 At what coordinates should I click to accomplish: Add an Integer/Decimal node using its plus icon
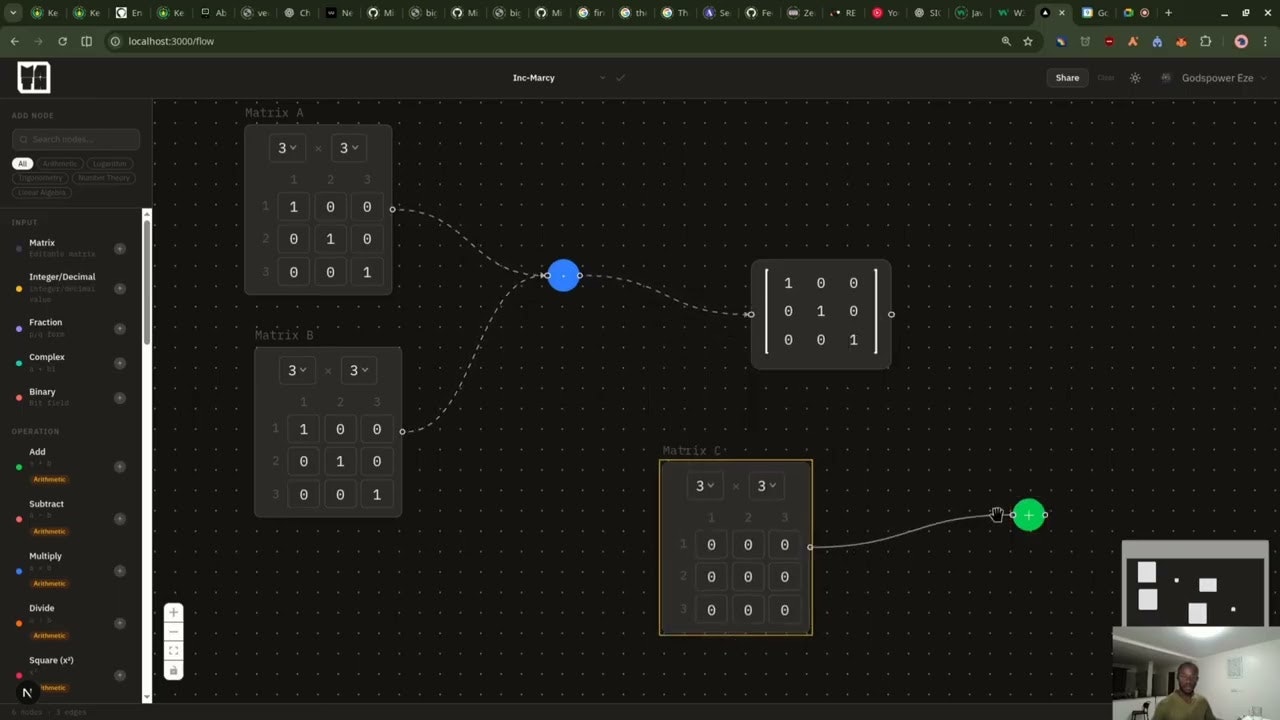pos(119,288)
